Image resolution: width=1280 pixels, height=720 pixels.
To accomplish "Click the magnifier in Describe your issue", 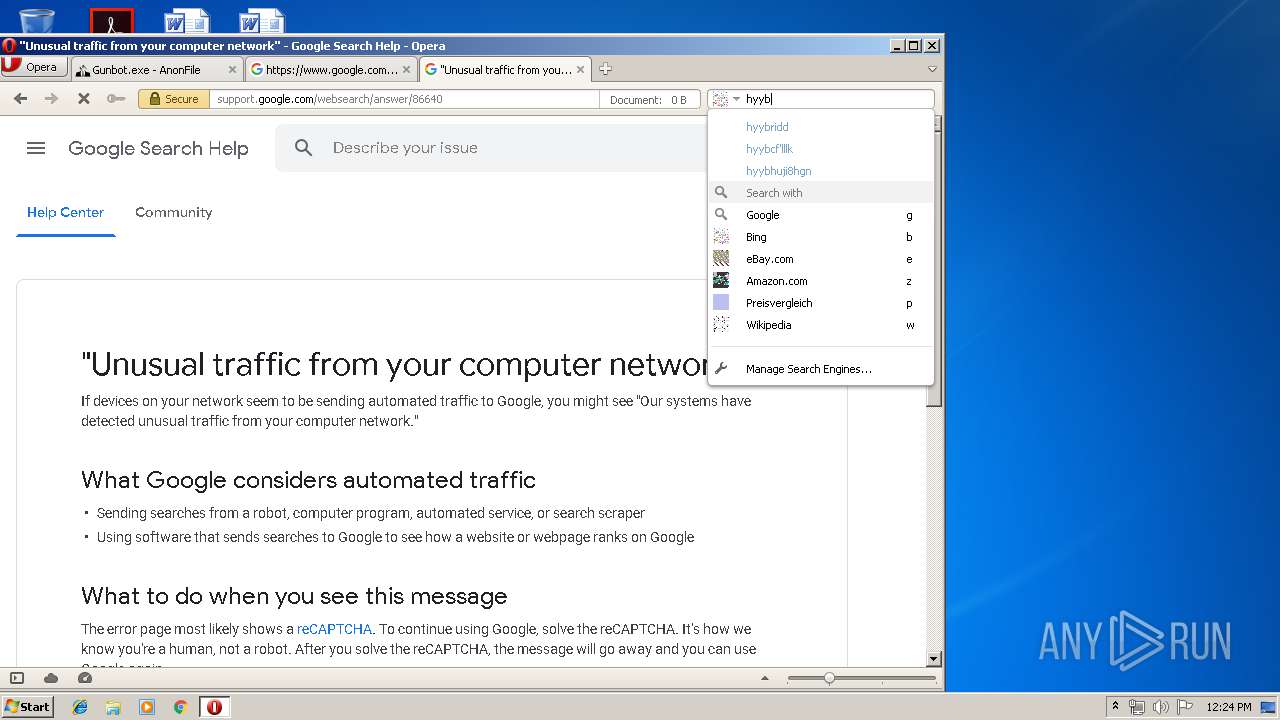I will click(304, 148).
